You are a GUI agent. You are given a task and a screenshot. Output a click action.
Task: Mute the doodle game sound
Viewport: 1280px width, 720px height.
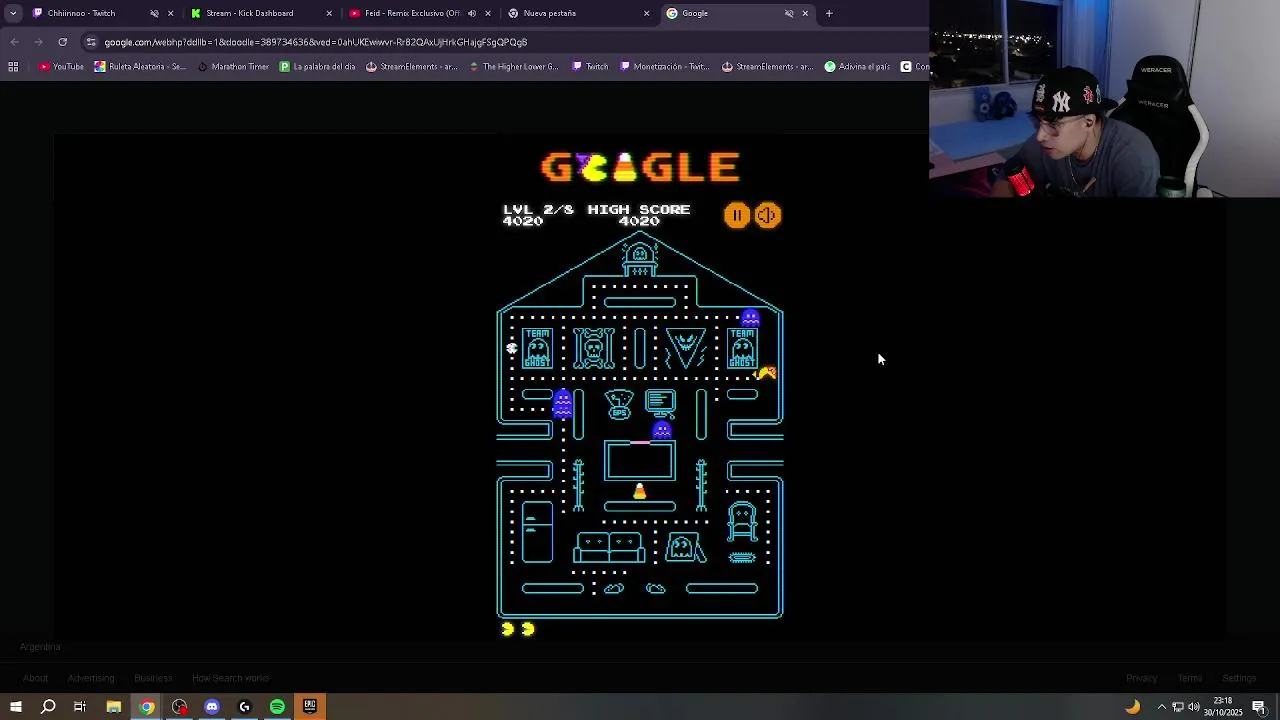[767, 215]
